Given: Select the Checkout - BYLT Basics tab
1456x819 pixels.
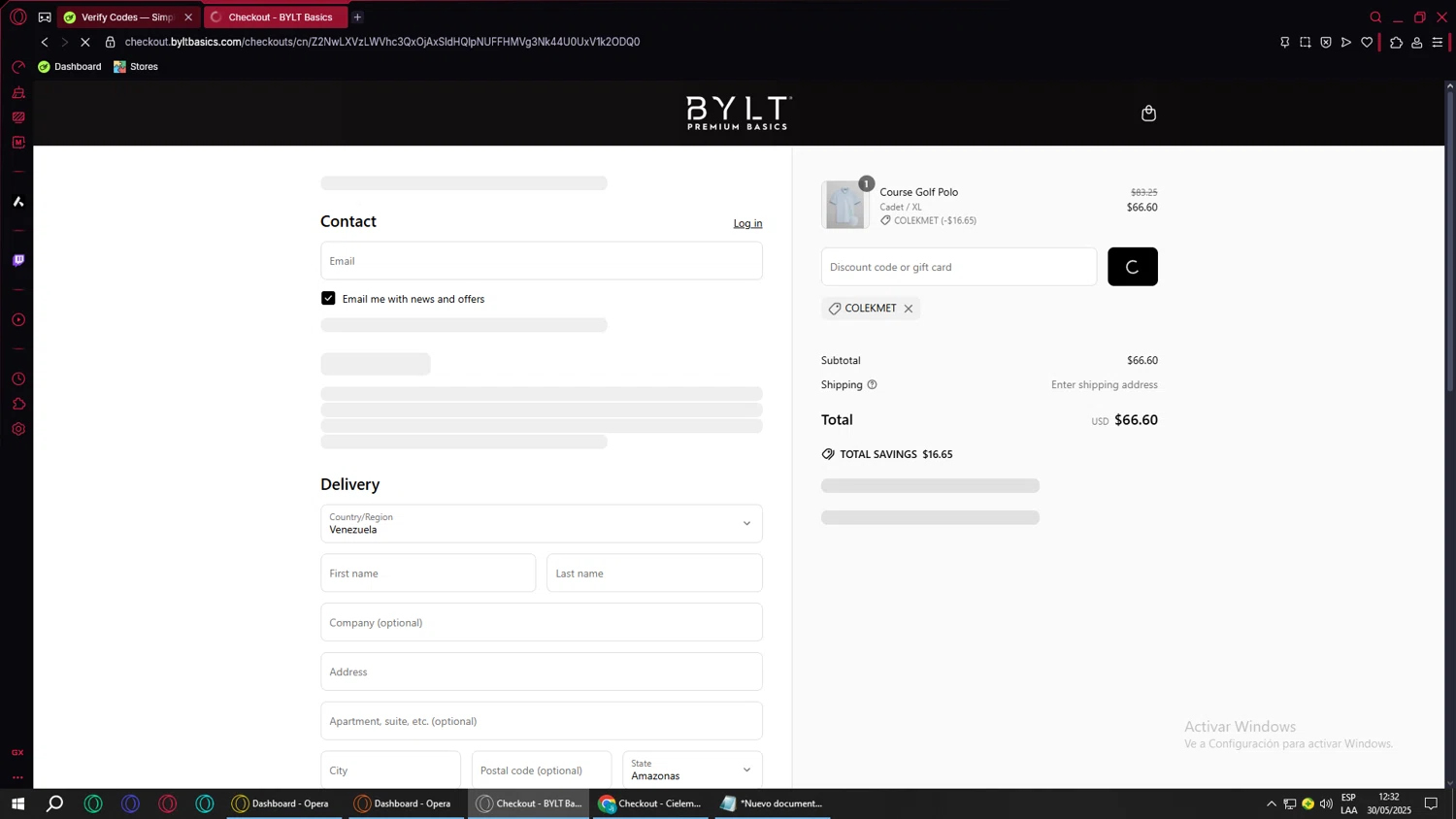Looking at the screenshot, I should pos(276,16).
